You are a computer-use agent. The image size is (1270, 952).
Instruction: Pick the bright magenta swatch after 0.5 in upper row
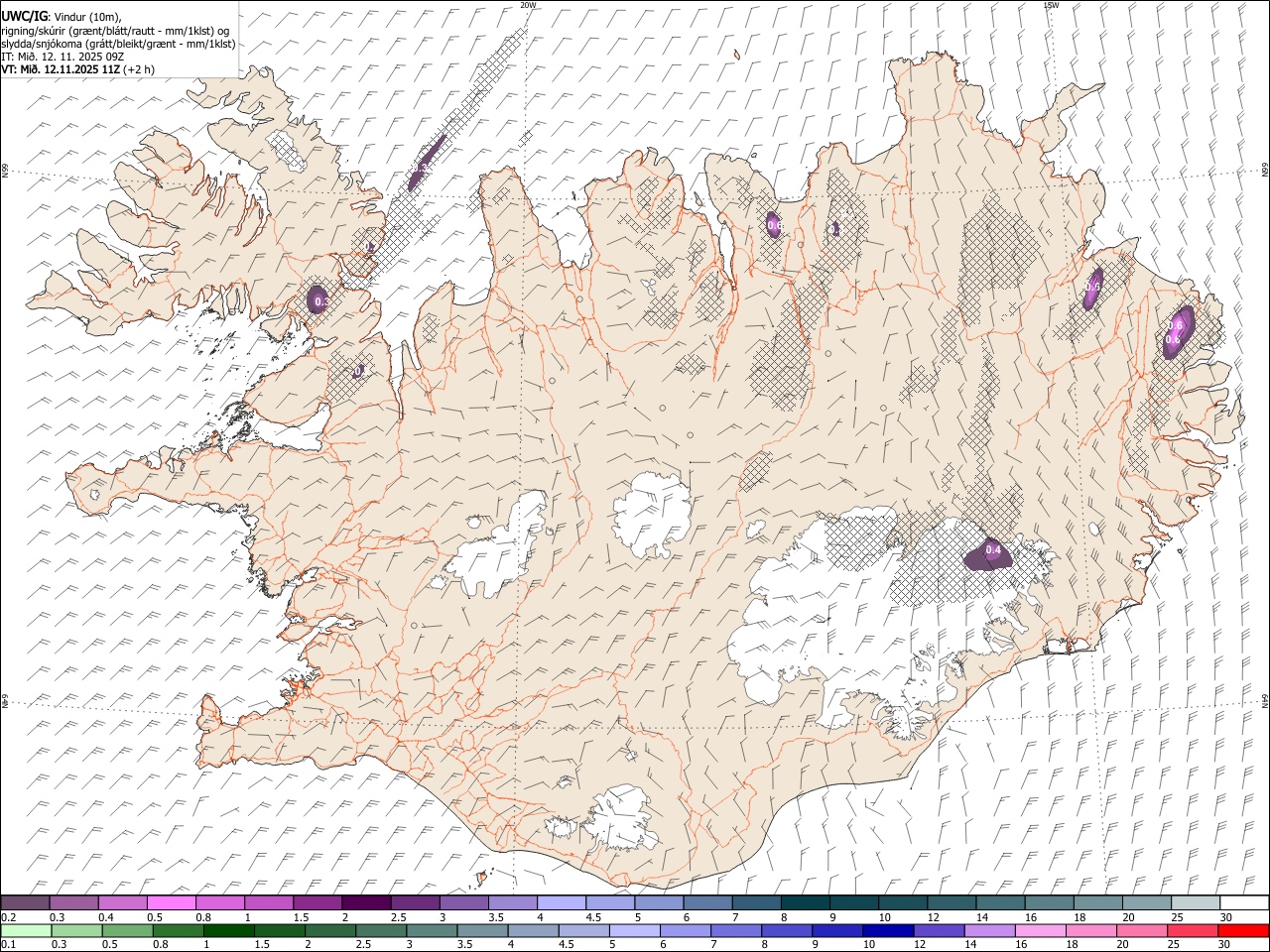(171, 903)
